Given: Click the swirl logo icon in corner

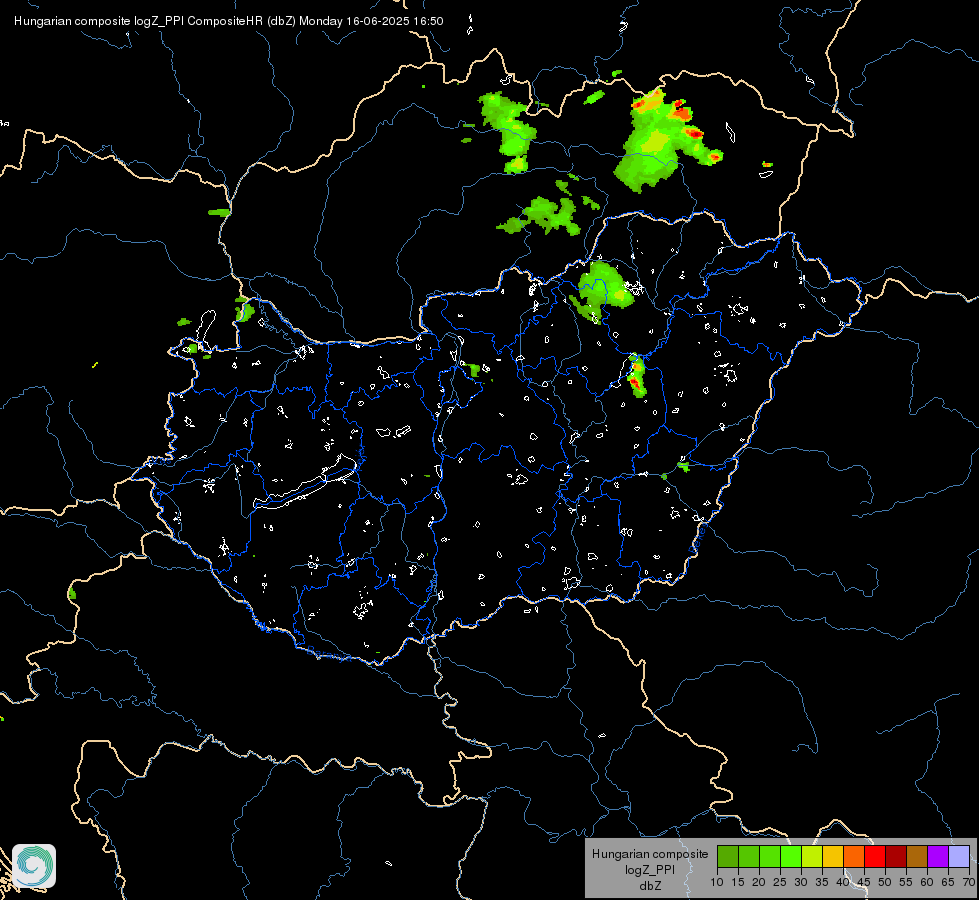Looking at the screenshot, I should (34, 866).
